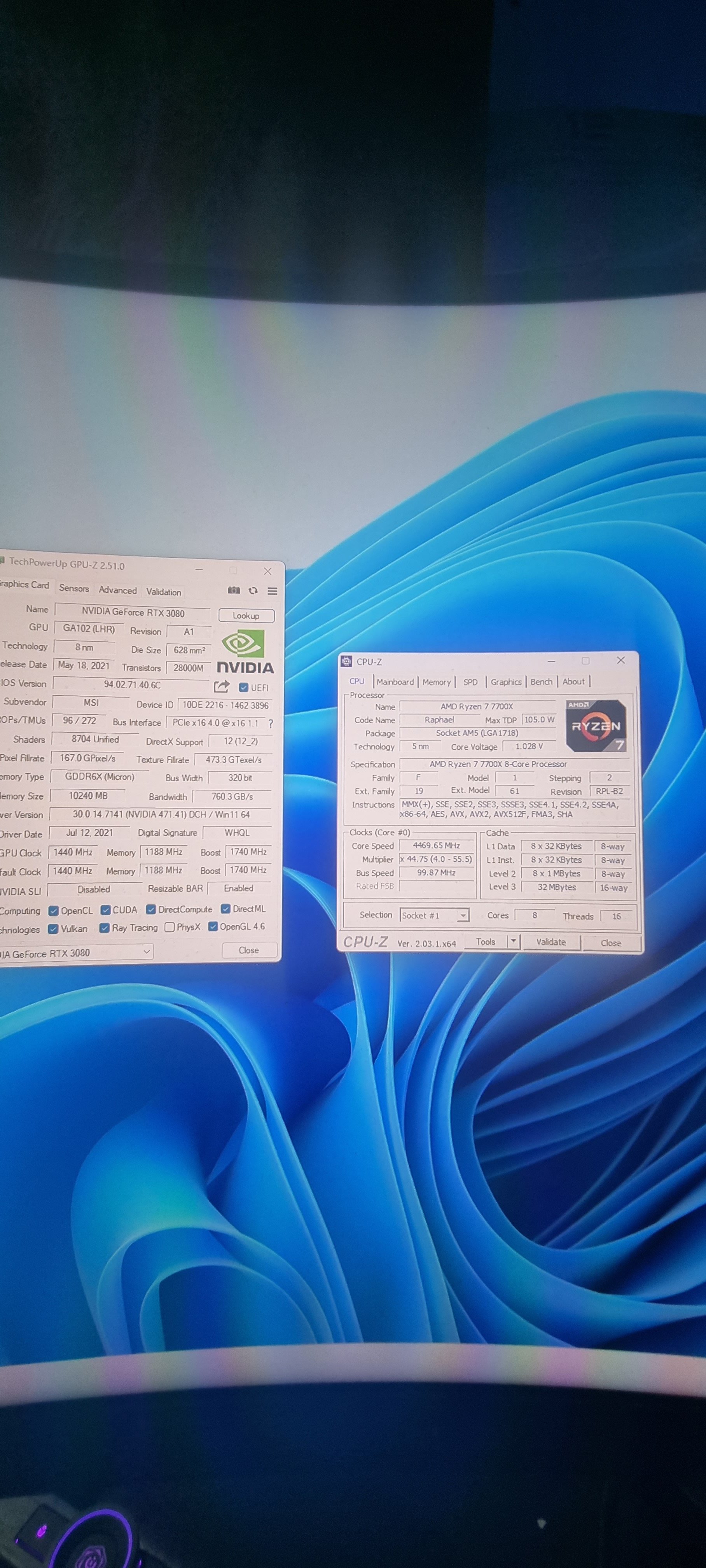This screenshot has height=1568, width=706.
Task: Select the CPU tab in CPU-Z
Action: point(357,681)
